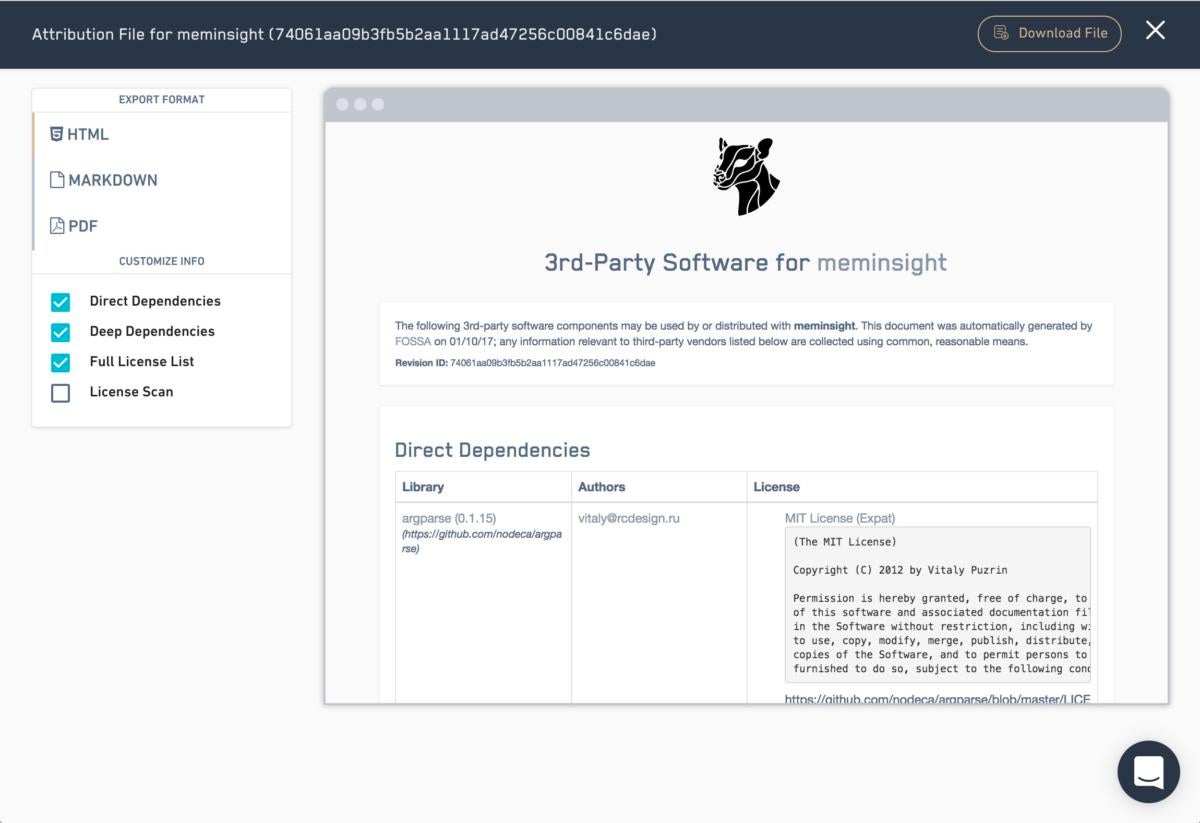The width and height of the screenshot is (1200, 823).
Task: Click the HTML5 icon
Action: point(57,134)
